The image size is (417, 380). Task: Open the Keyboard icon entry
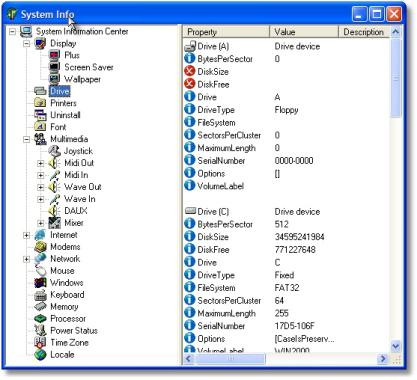point(40,295)
